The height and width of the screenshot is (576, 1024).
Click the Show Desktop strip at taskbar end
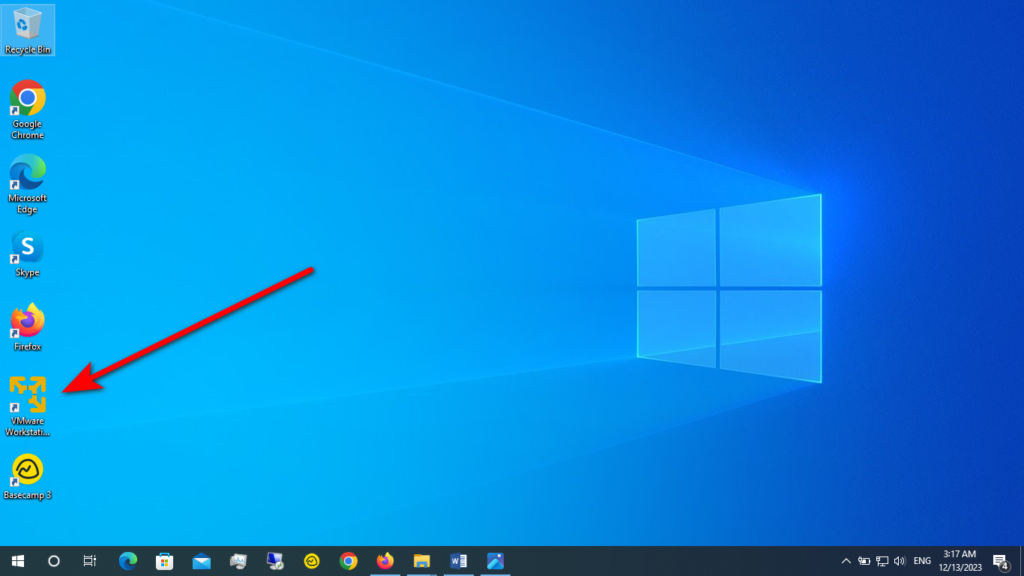[1021, 561]
